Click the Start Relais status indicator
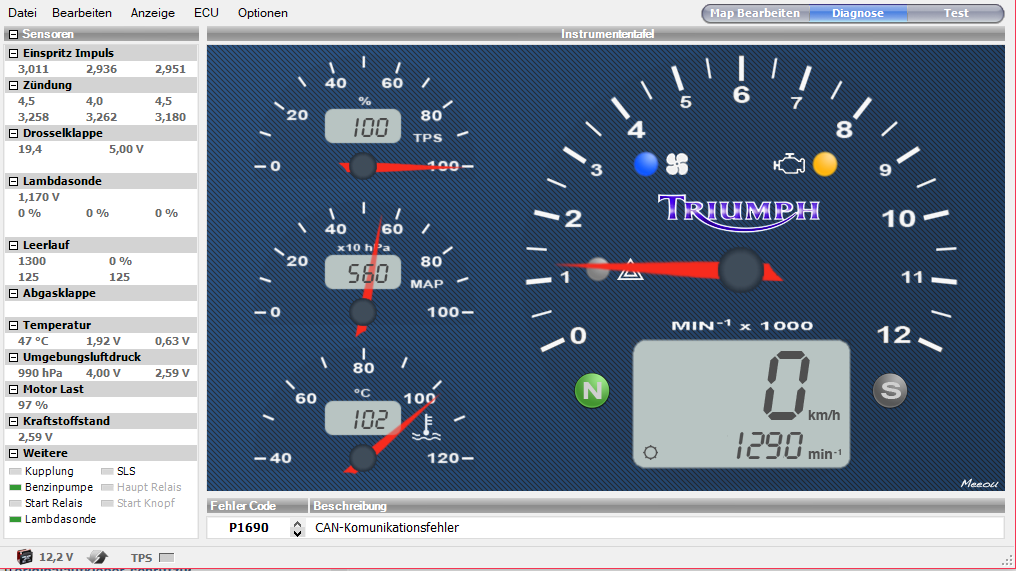Viewport: 1016px width, 571px height. pos(16,504)
